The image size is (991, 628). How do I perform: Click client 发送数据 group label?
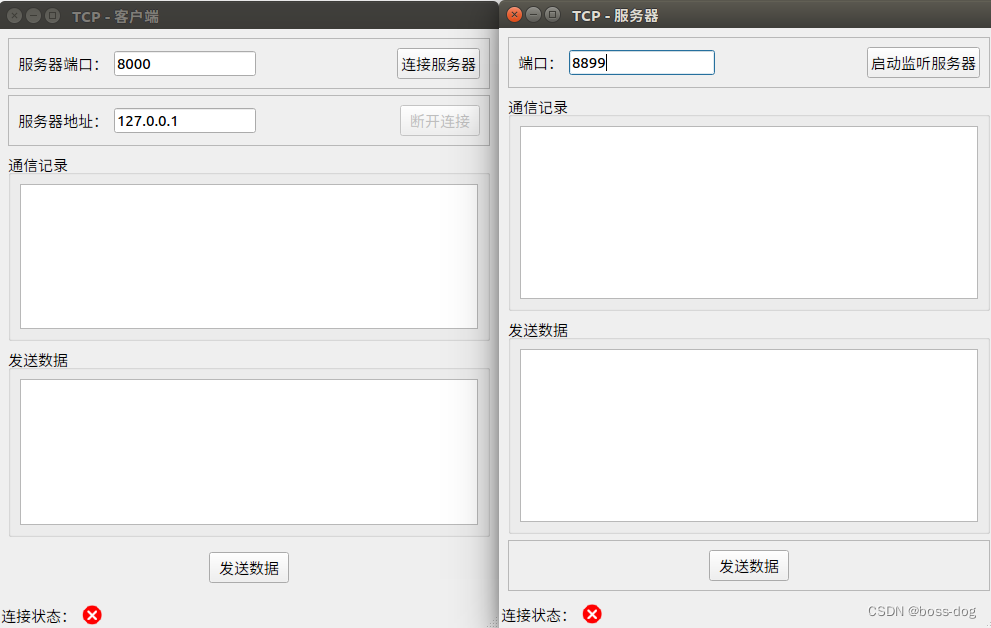[38, 360]
